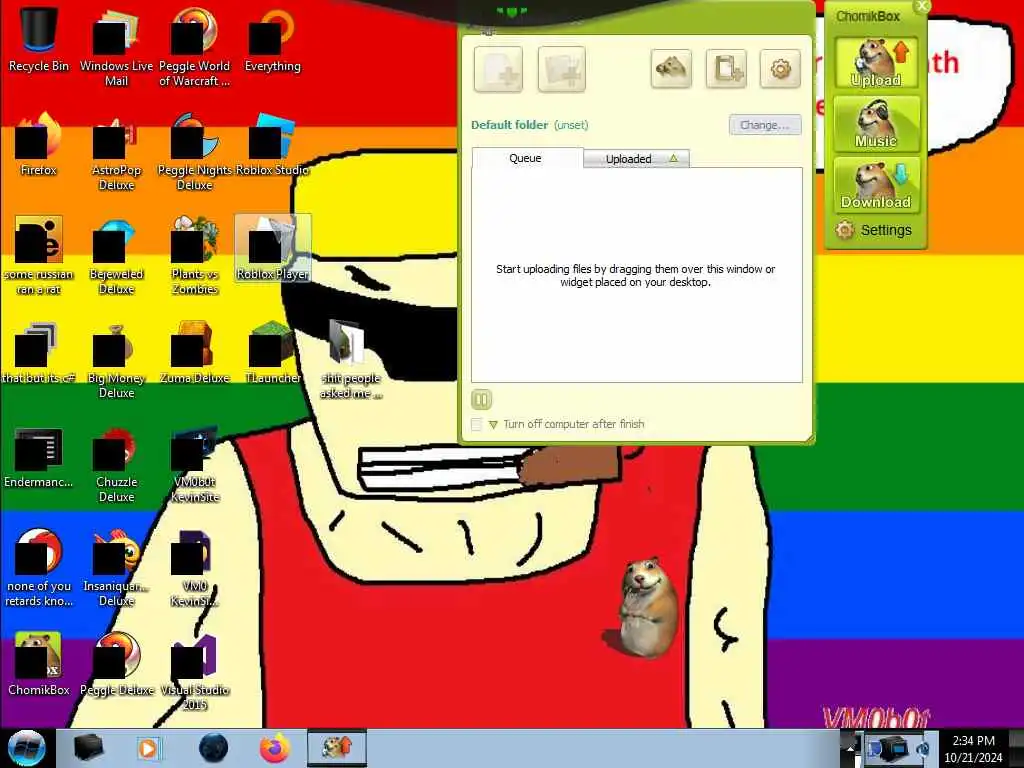The height and width of the screenshot is (768, 1024).
Task: Open the black box taskbar icon
Action: 88,748
